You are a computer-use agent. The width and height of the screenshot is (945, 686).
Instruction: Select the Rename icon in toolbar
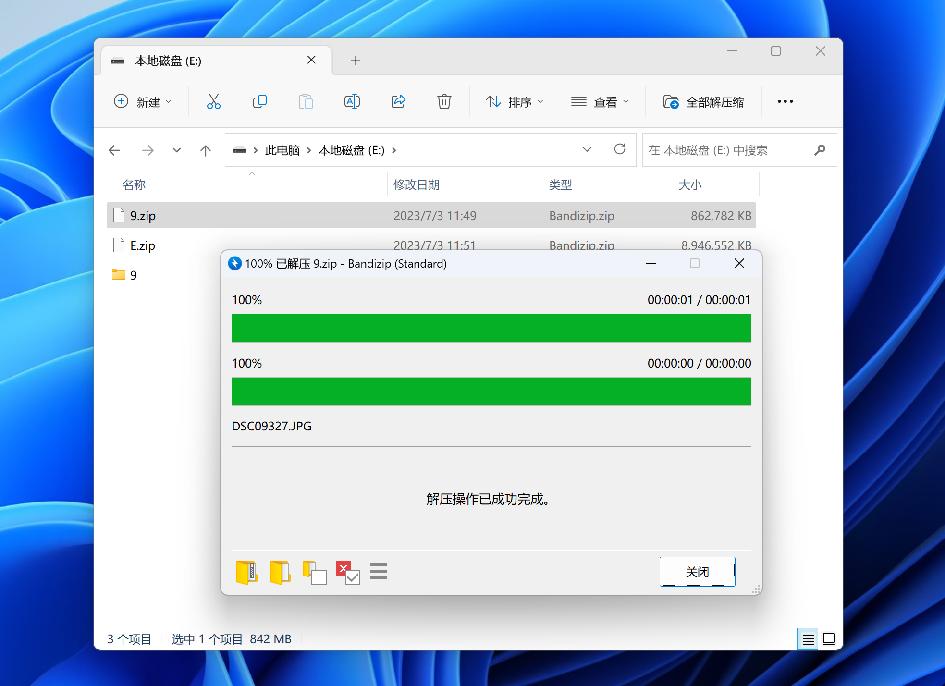[x=352, y=101]
